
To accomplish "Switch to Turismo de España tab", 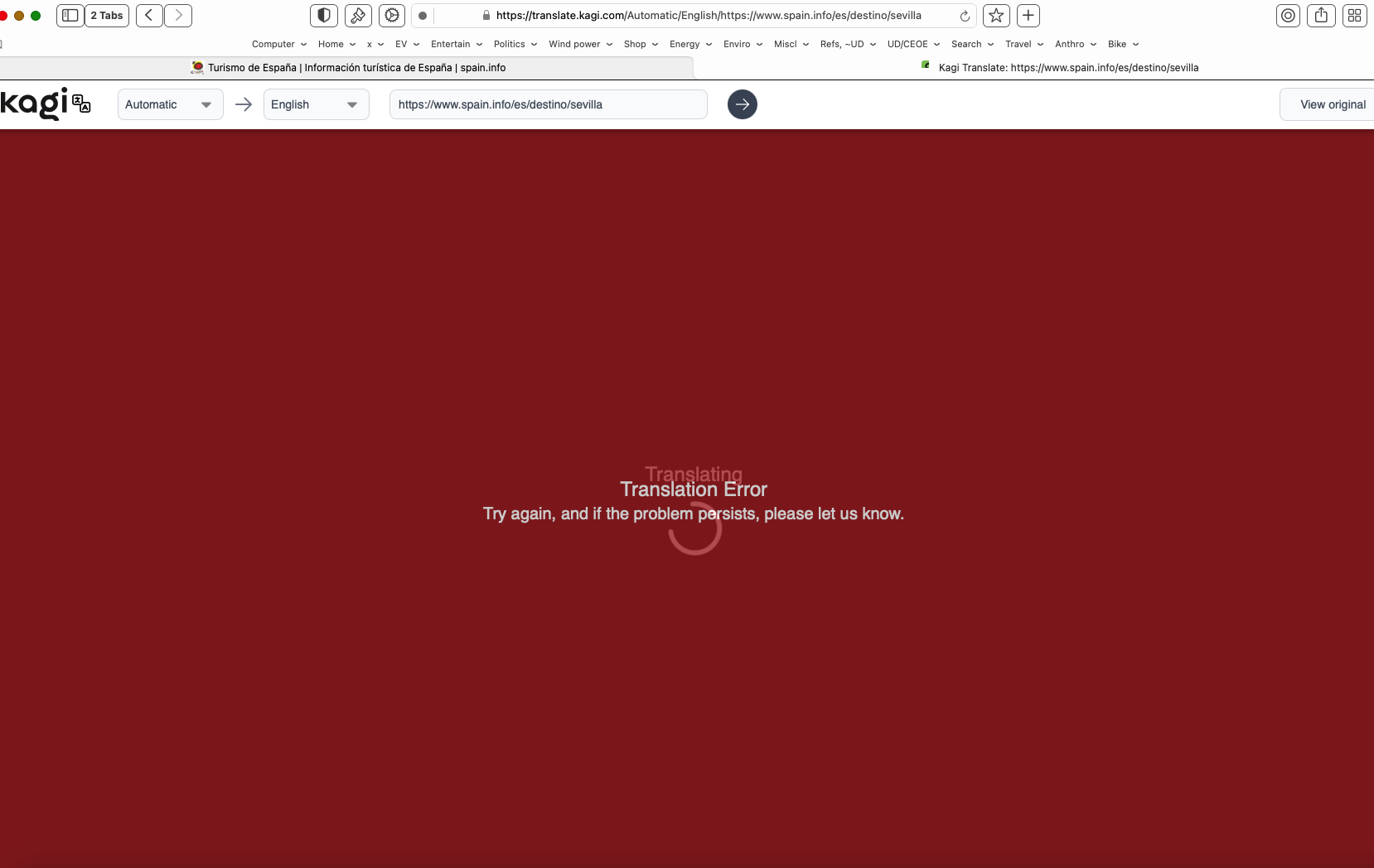I will pos(348,68).
